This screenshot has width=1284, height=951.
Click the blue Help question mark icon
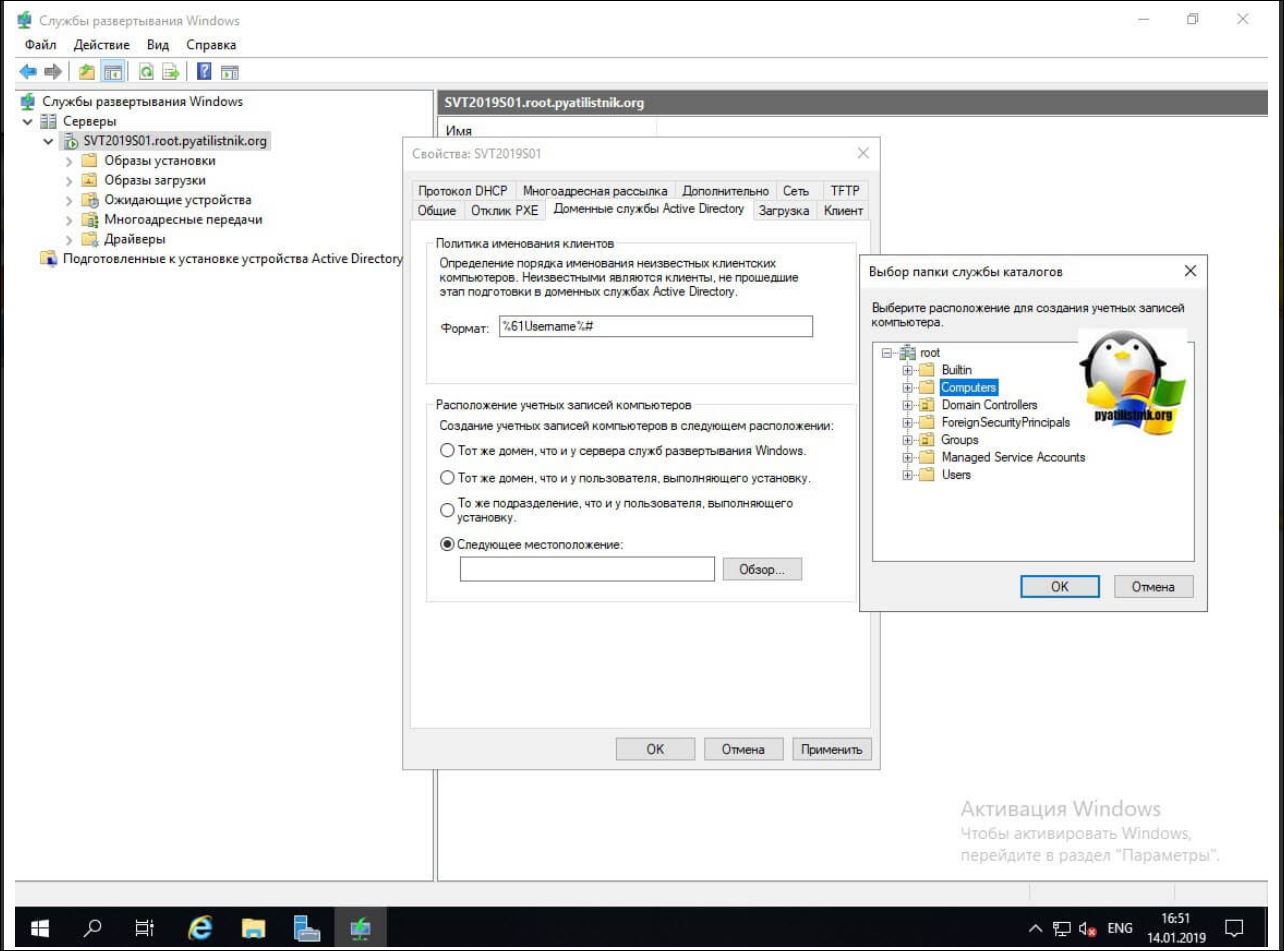(204, 71)
